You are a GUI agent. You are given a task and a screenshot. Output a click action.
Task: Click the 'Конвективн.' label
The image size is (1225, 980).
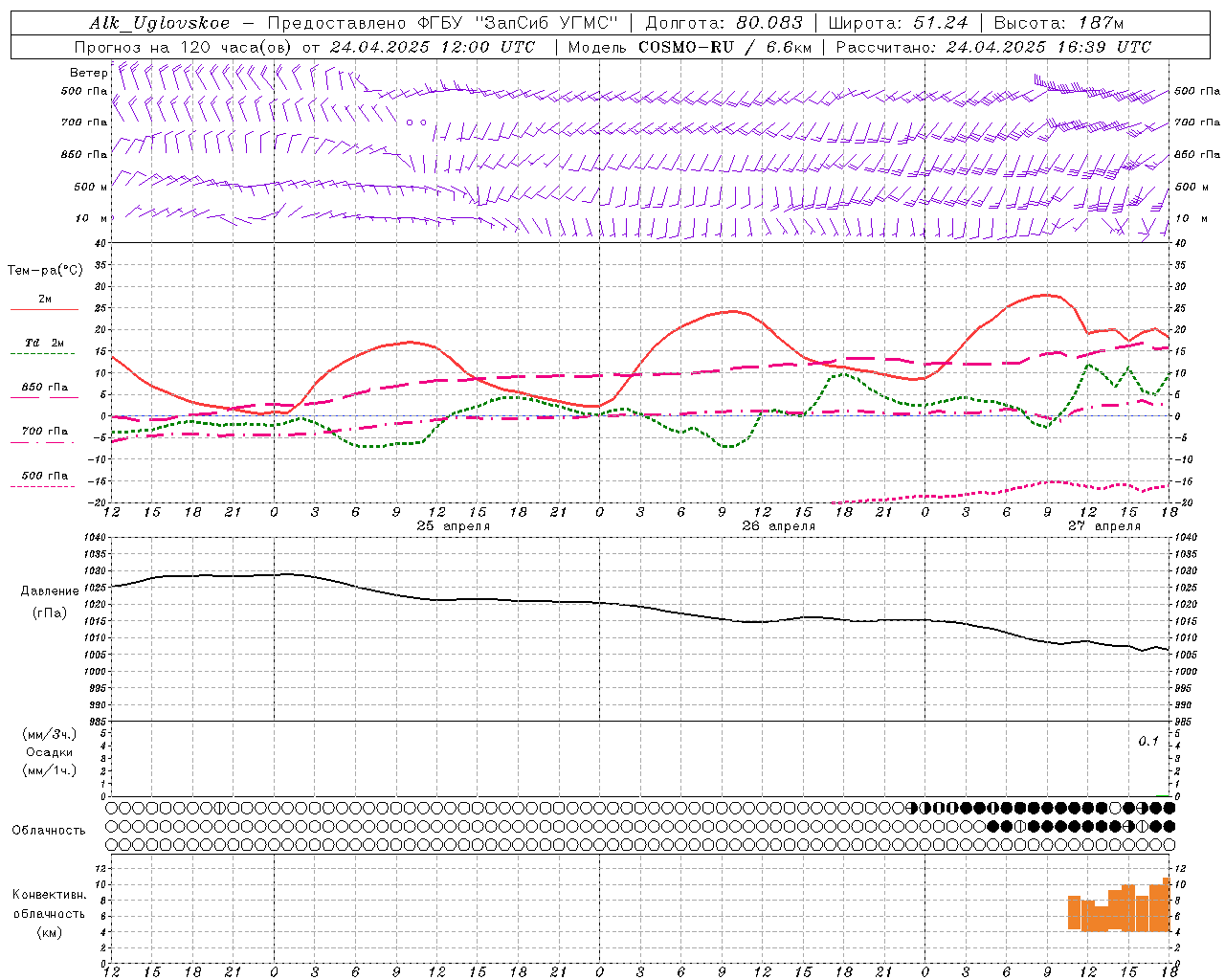coord(49,895)
